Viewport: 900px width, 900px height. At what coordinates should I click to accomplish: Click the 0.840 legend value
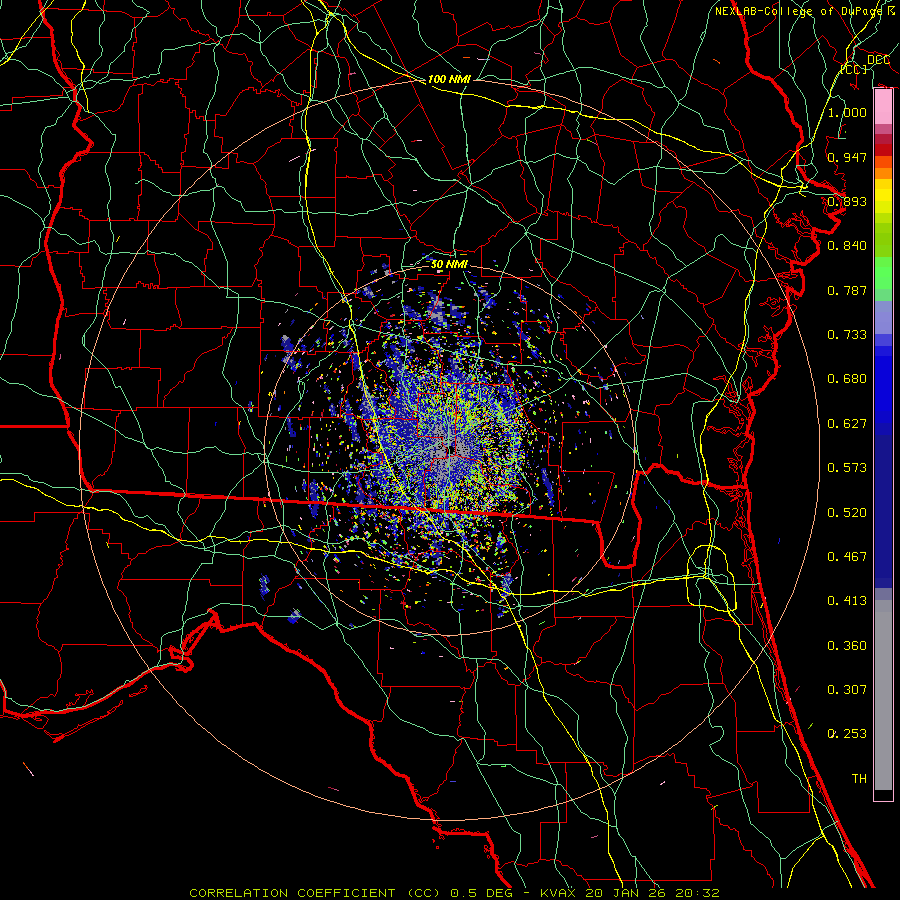tap(847, 246)
